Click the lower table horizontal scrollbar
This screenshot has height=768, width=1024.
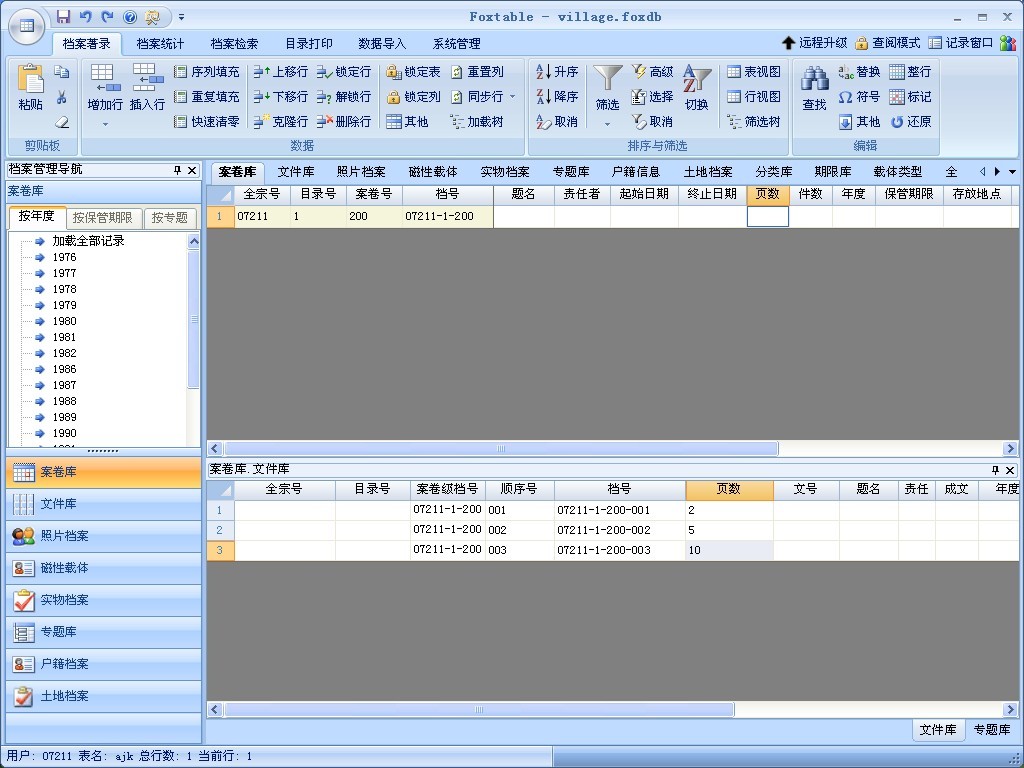click(x=479, y=709)
